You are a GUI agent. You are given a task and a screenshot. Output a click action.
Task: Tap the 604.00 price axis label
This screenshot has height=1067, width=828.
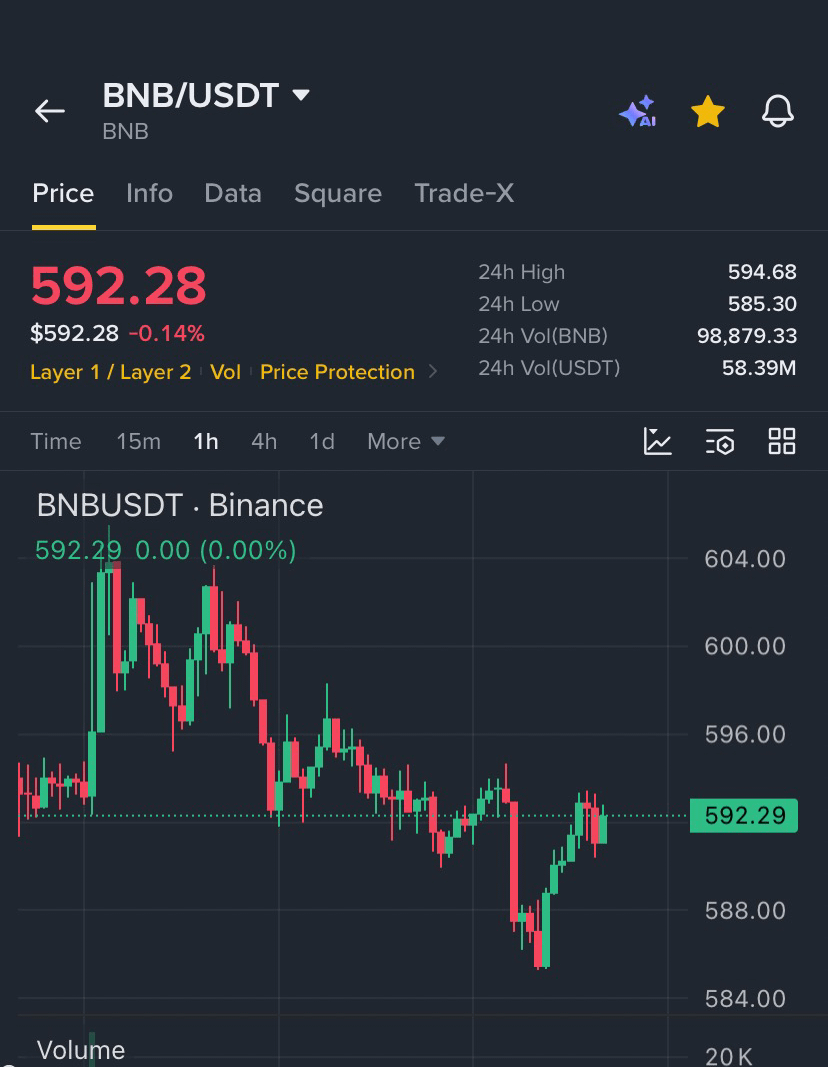pyautogui.click(x=745, y=559)
